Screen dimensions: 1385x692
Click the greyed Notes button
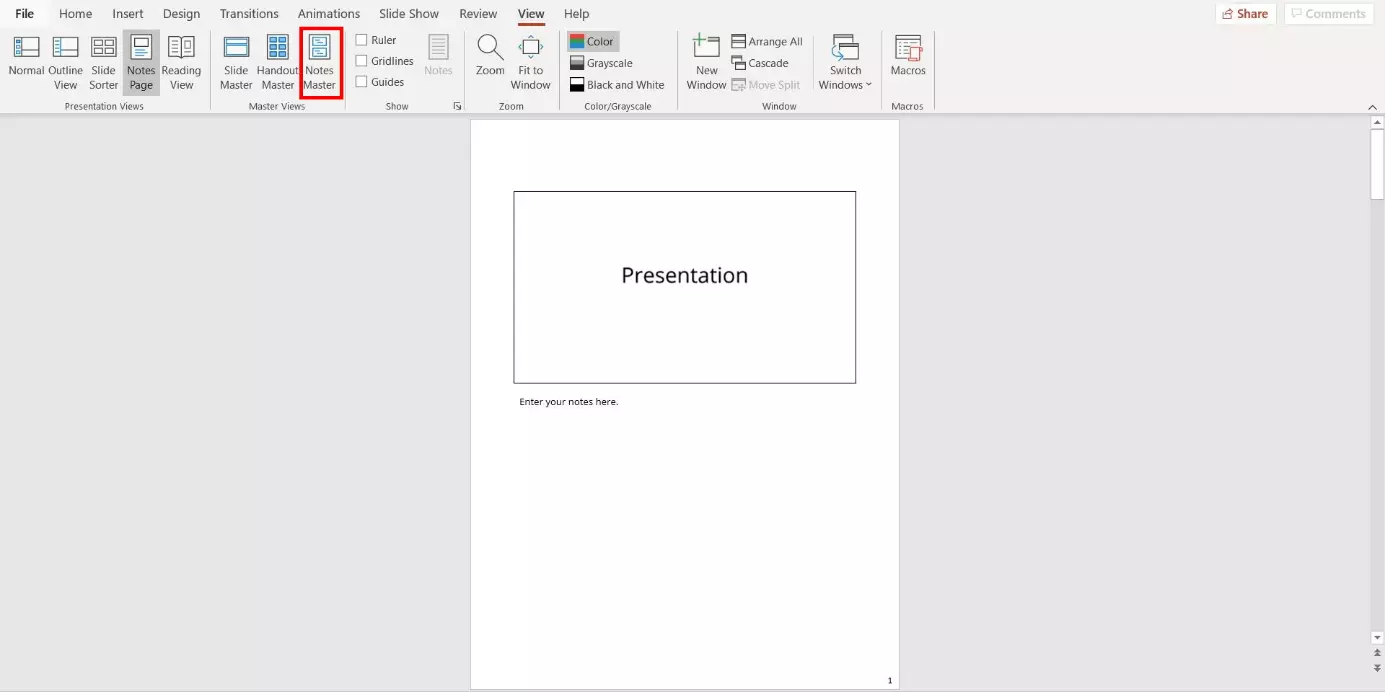438,56
